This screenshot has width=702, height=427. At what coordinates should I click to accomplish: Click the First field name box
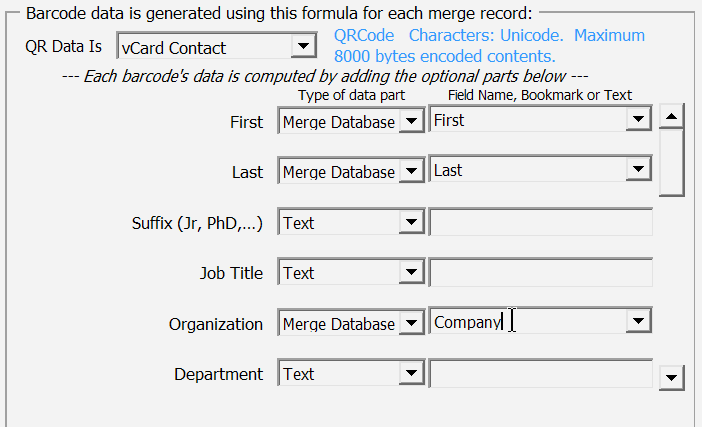(525, 121)
